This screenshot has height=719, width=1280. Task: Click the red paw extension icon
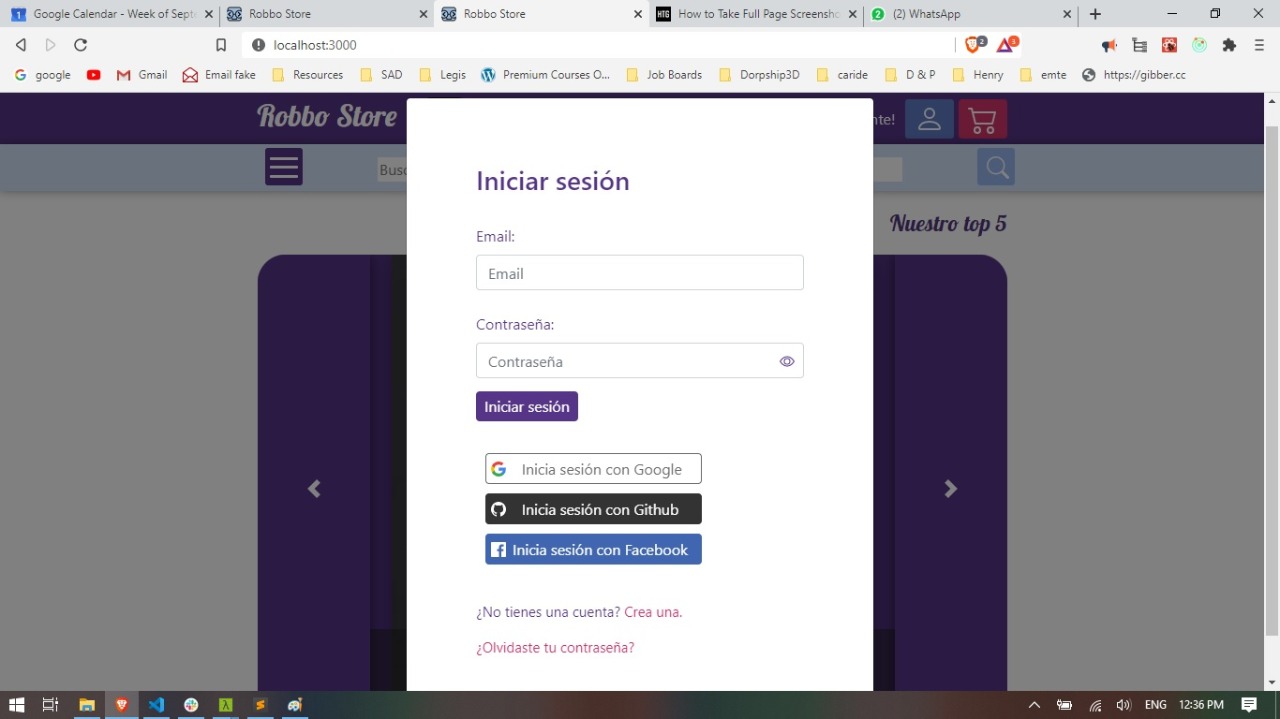coord(1169,45)
